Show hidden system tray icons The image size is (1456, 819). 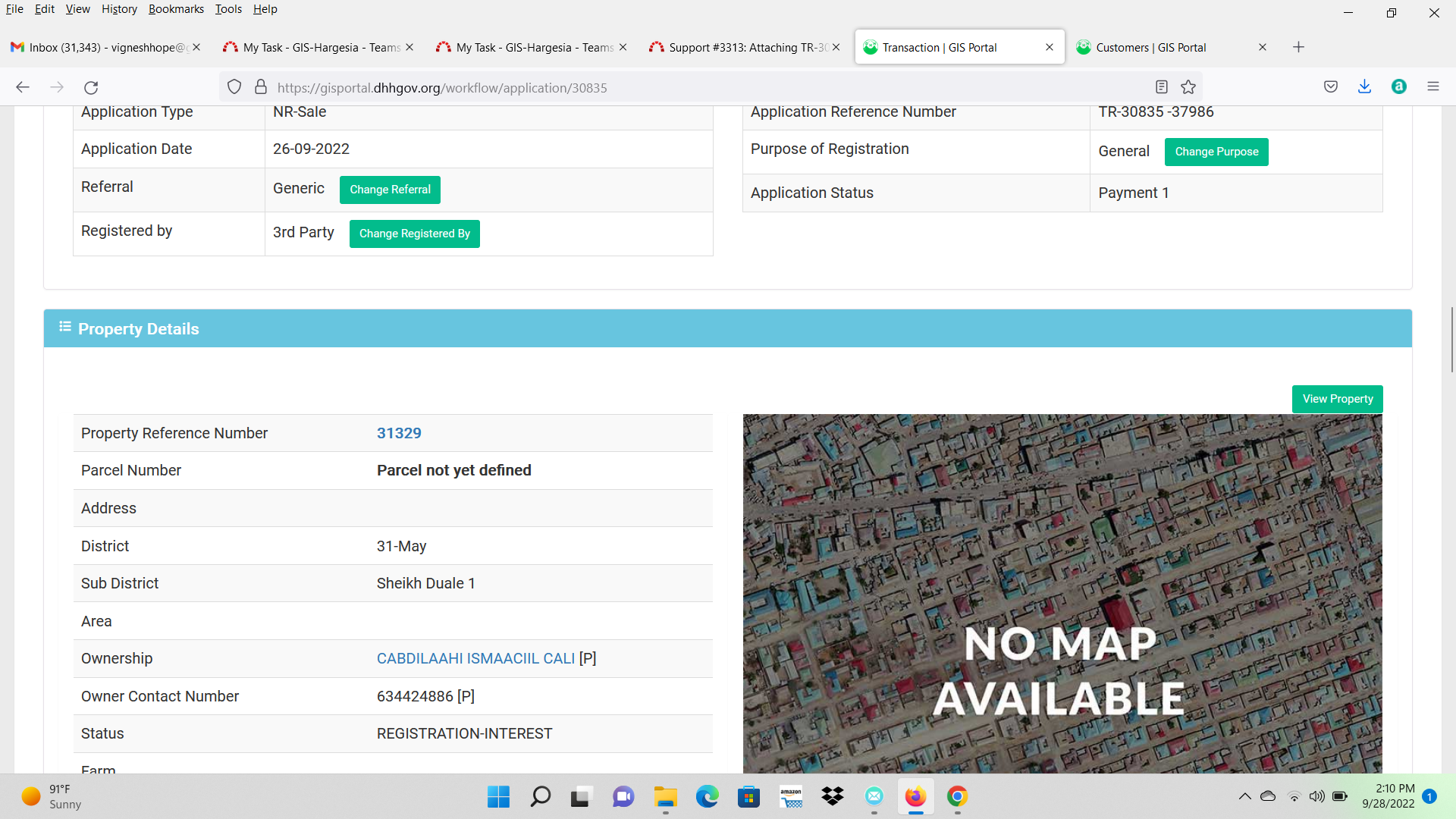[x=1244, y=796]
